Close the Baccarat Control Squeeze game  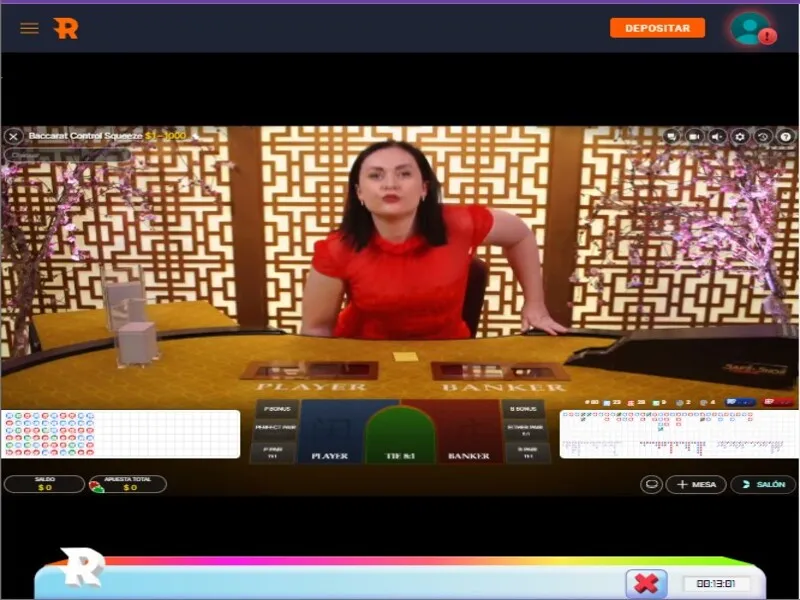[13, 136]
